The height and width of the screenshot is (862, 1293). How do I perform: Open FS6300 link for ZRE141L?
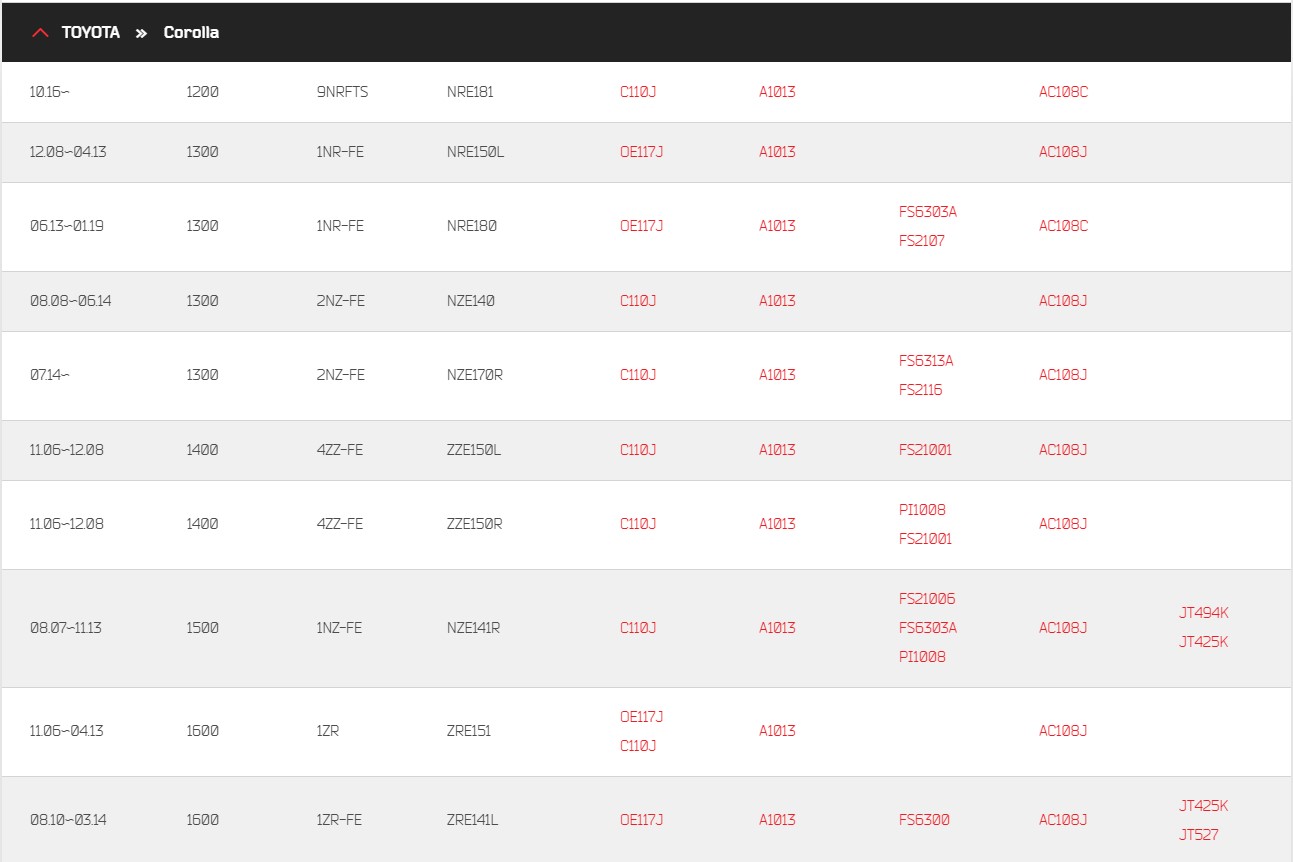click(924, 820)
